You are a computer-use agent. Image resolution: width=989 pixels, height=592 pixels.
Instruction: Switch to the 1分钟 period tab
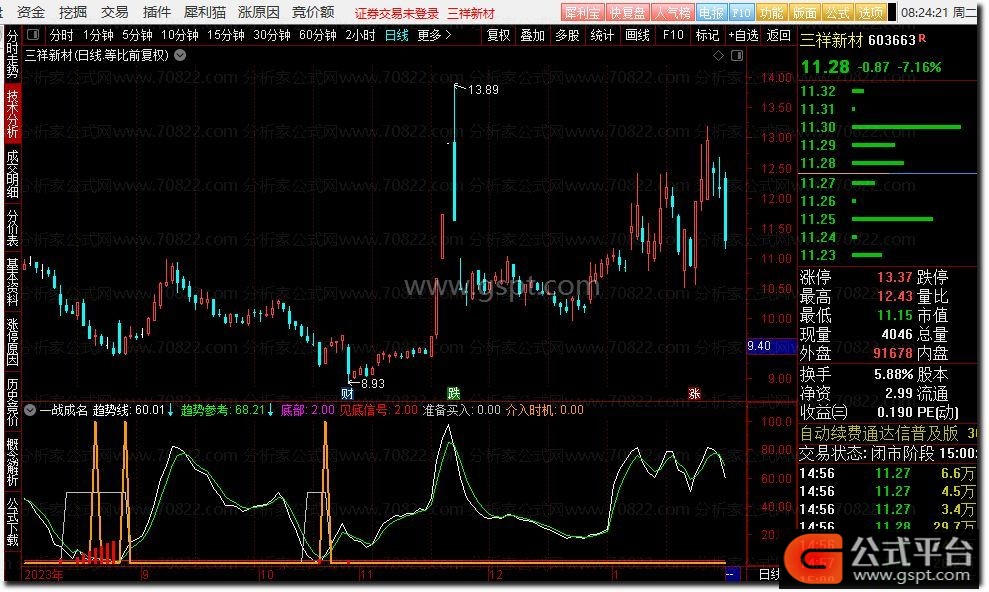[98, 35]
